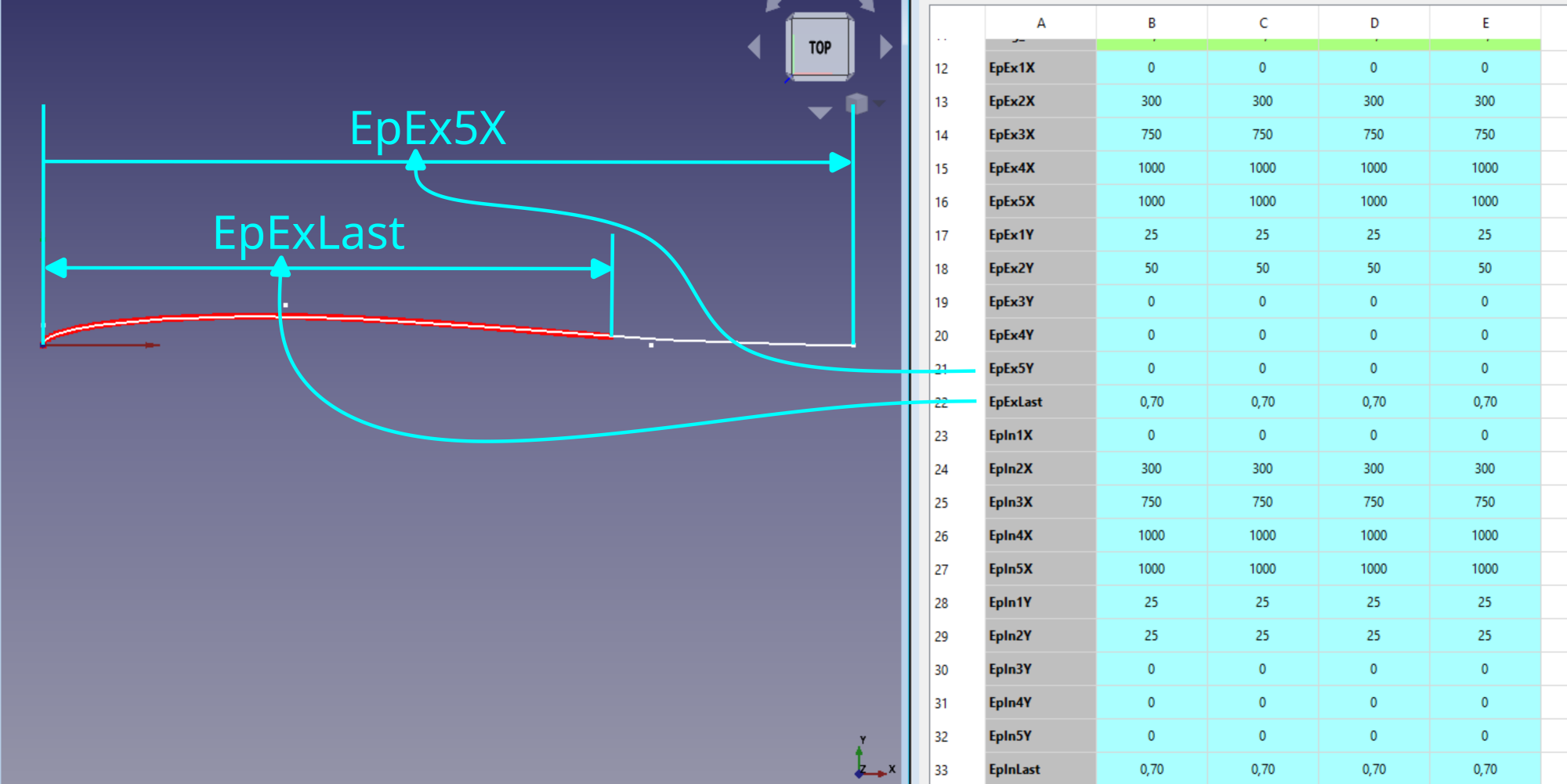The width and height of the screenshot is (1567, 784).
Task: Click the counter-clockwise roll arrow above the cube
Action: 773,5
